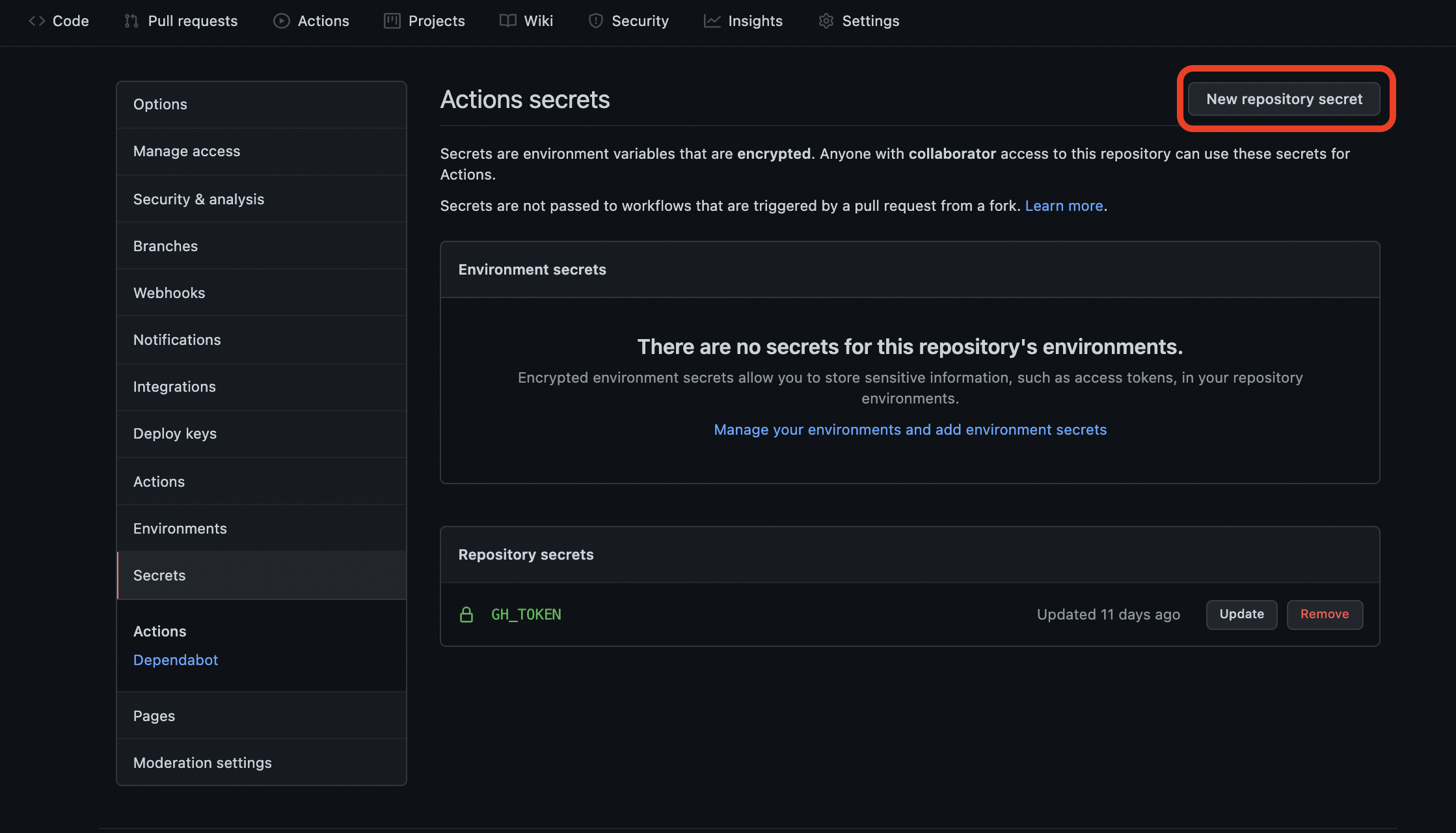Go to Deploy keys settings

(x=175, y=433)
